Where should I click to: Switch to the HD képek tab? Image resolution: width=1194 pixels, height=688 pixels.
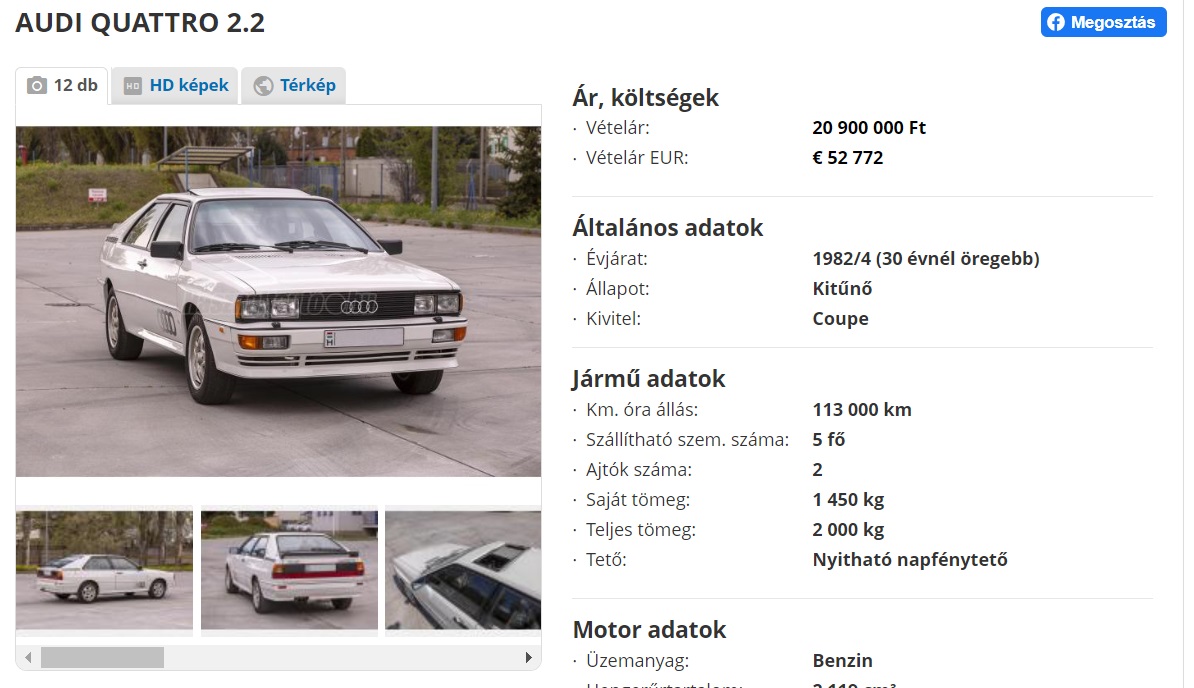(x=175, y=85)
